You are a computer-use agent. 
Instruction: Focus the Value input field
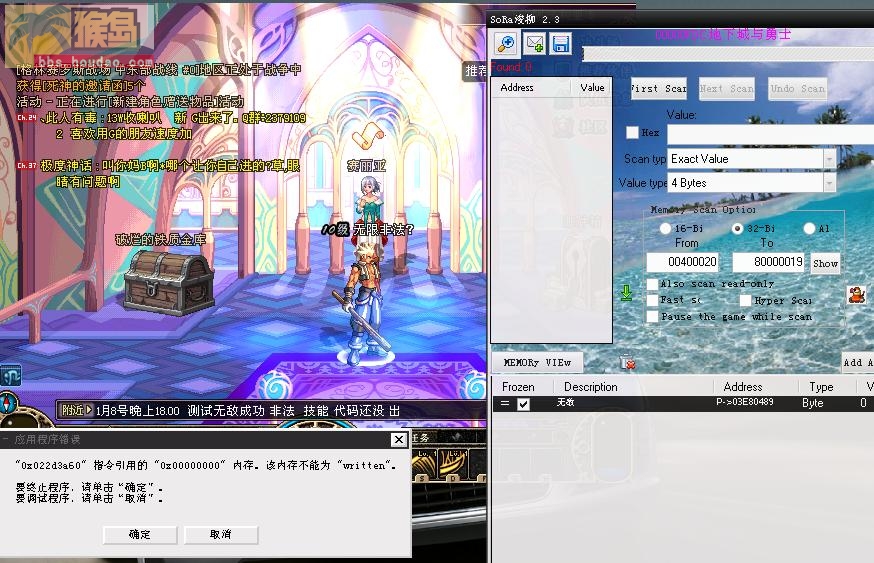(770, 134)
